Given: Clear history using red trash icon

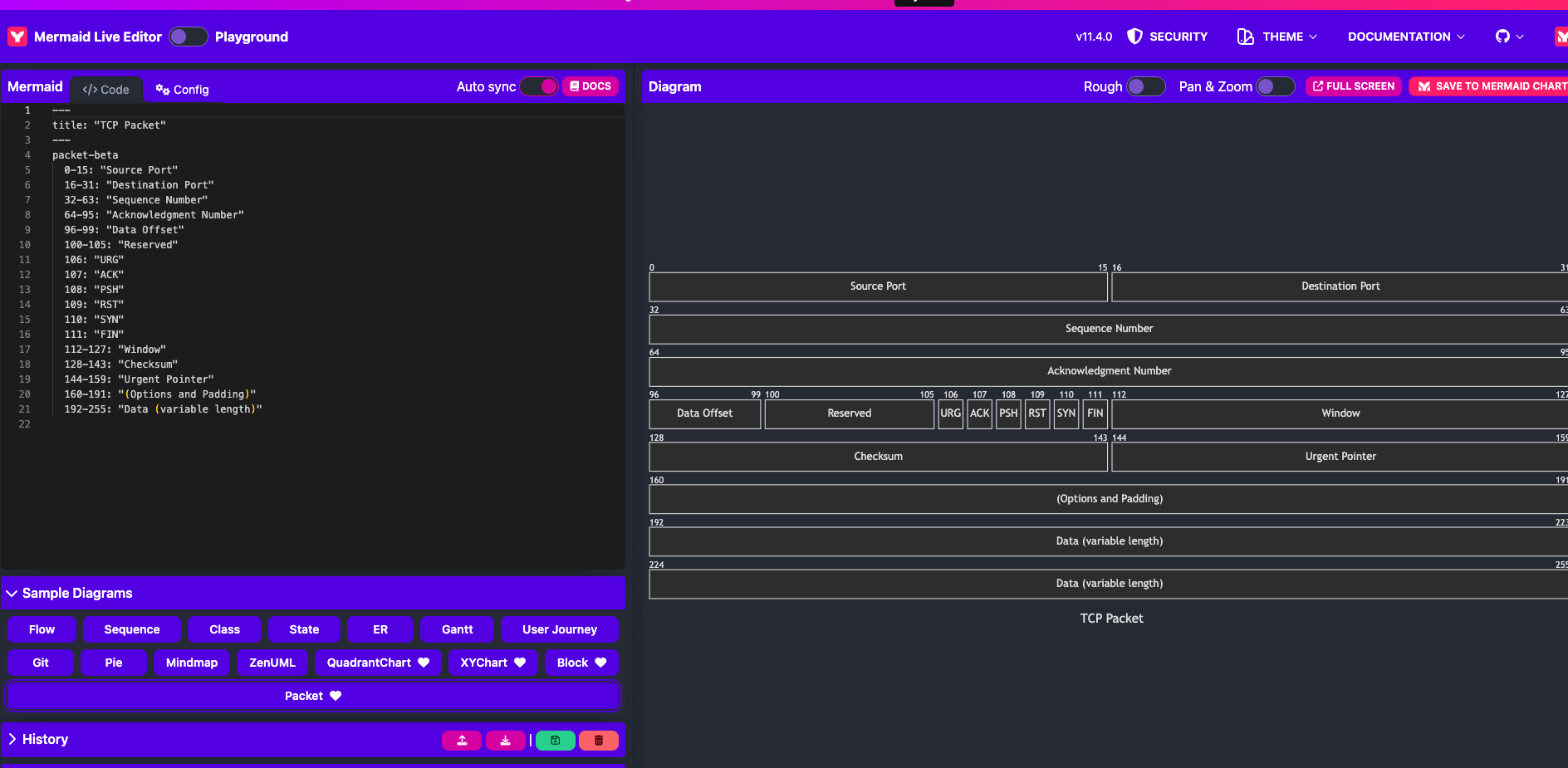Looking at the screenshot, I should tap(599, 740).
